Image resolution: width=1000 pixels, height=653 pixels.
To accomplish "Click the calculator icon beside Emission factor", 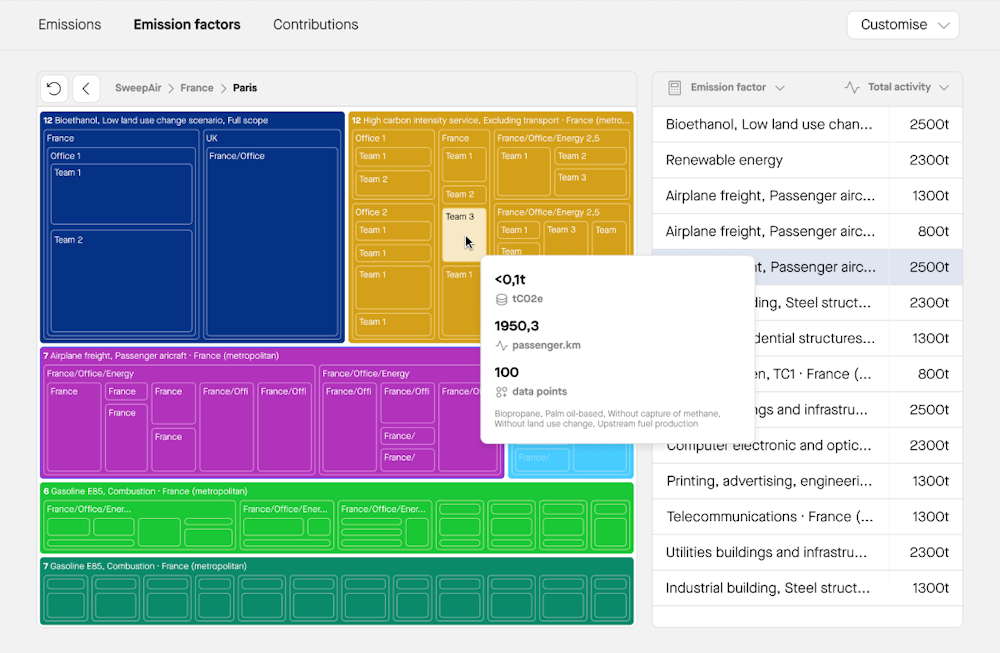I will click(x=675, y=87).
